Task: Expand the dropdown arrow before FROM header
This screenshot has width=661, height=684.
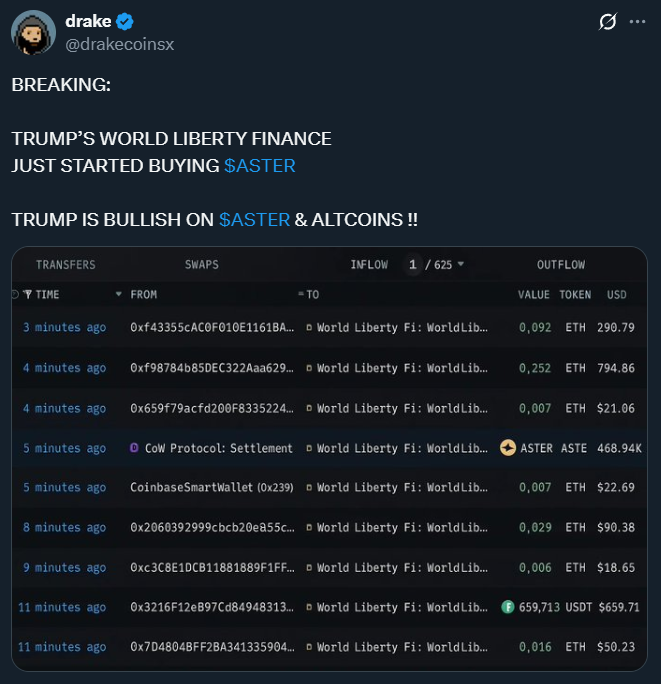Action: pyautogui.click(x=119, y=295)
